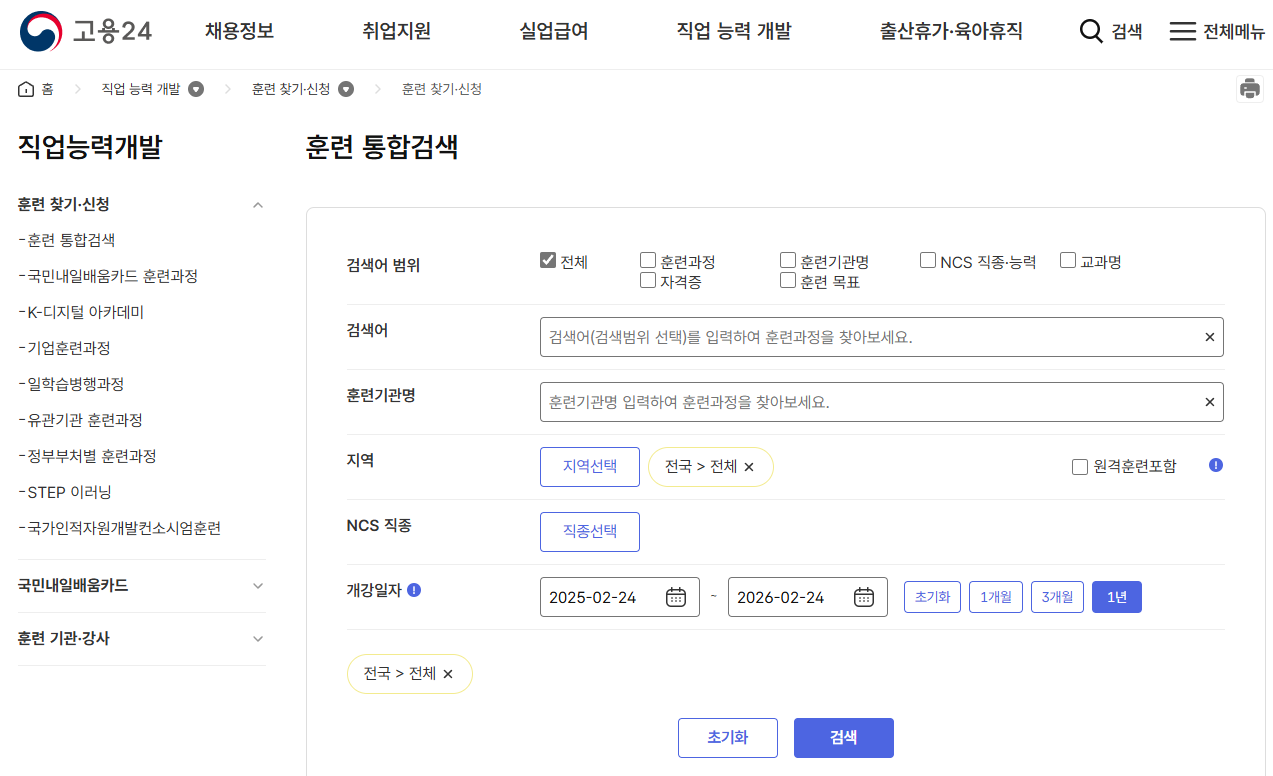The image size is (1273, 776).
Task: Open the 실업급여 top menu
Action: pyautogui.click(x=554, y=31)
